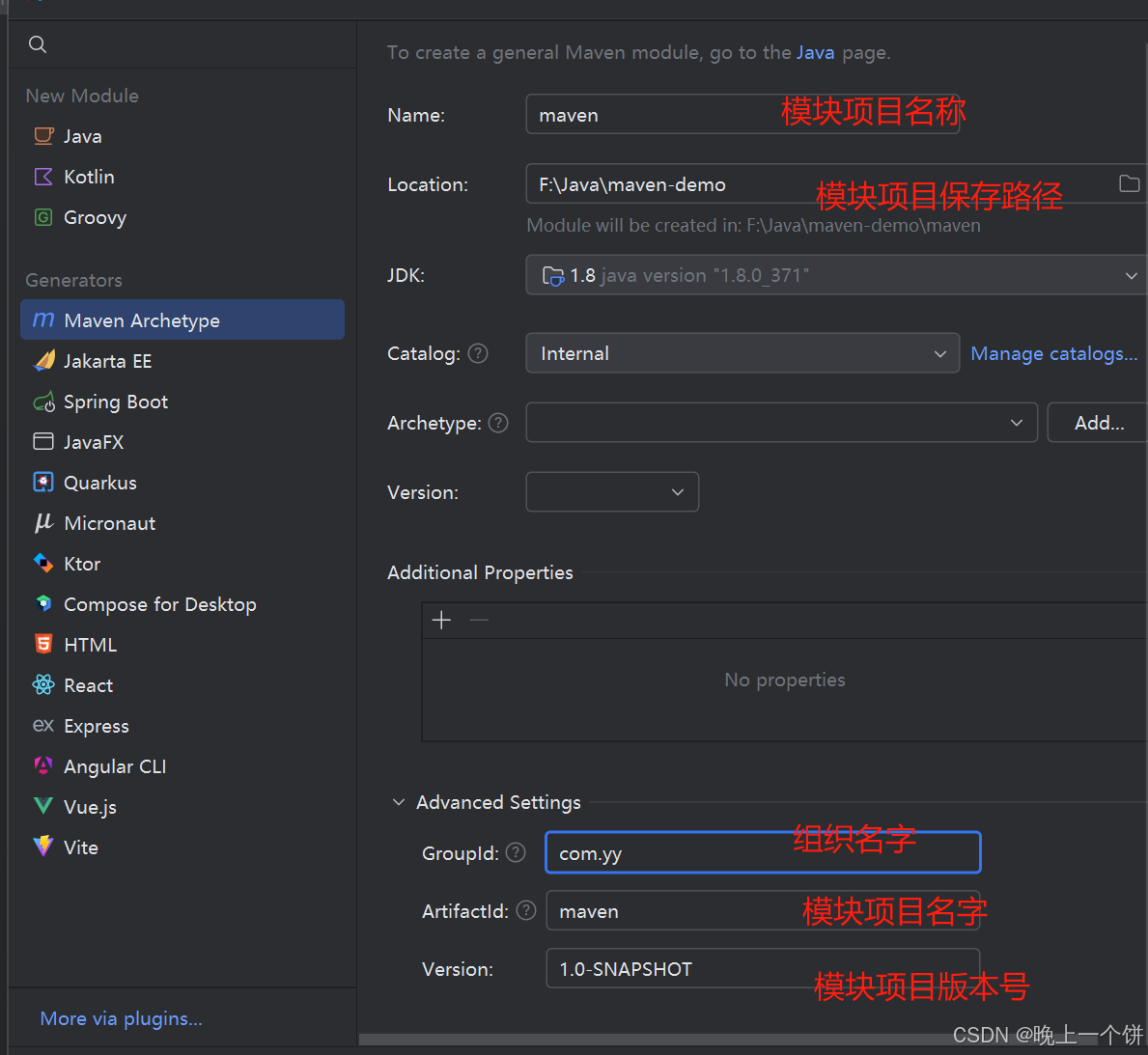
Task: Click the HTML5 shield icon
Action: [43, 644]
